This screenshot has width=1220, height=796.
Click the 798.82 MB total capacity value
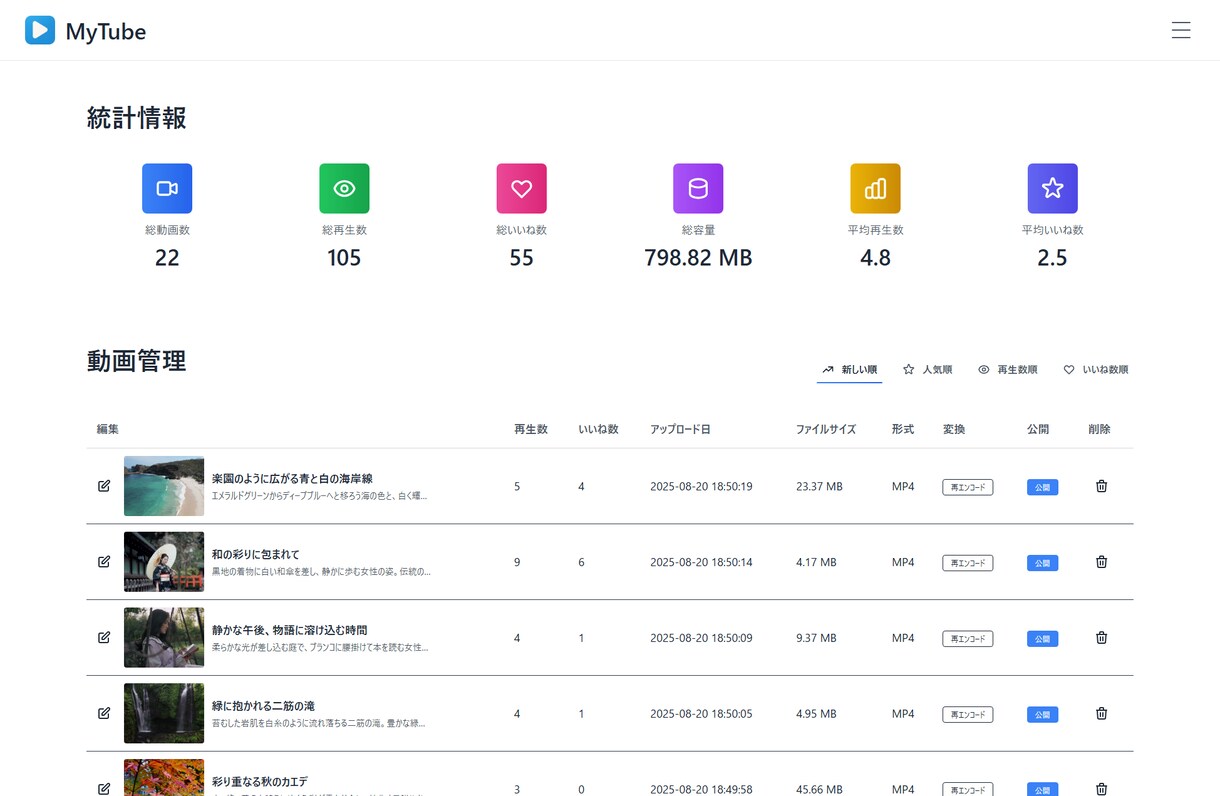pos(698,258)
